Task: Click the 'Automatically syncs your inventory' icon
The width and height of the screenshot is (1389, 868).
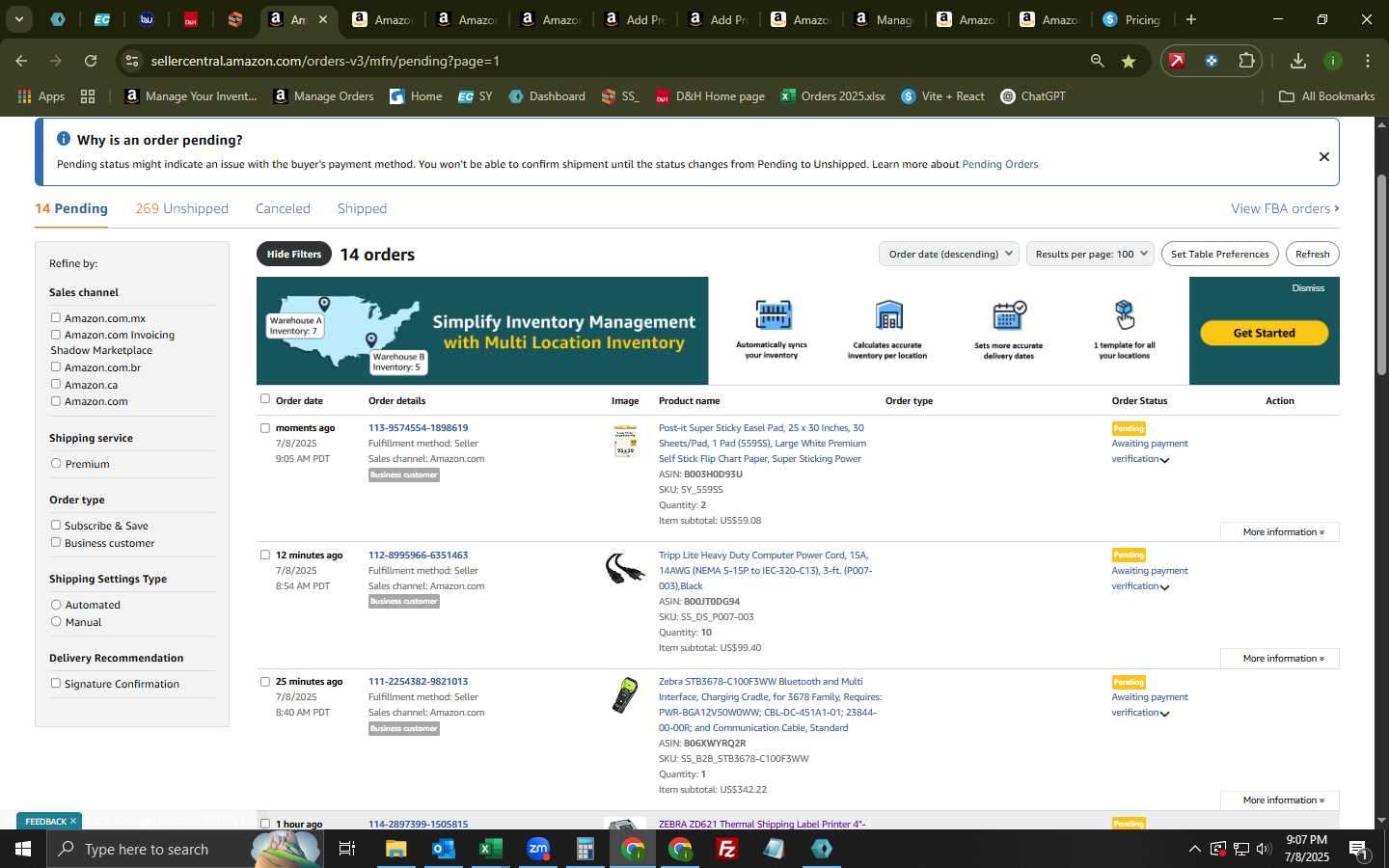Action: [x=773, y=314]
